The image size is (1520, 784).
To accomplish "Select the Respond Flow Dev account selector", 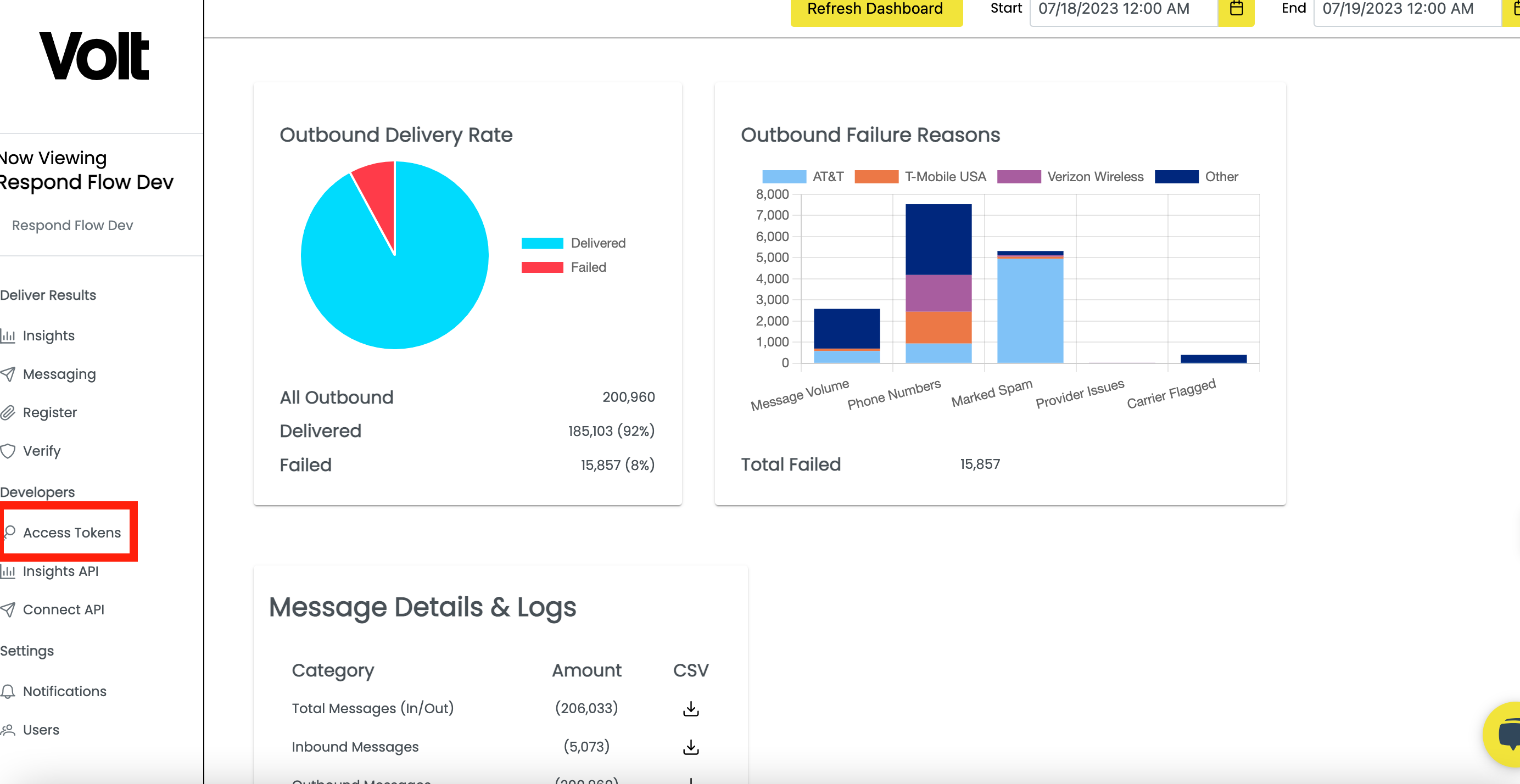I will pos(72,225).
